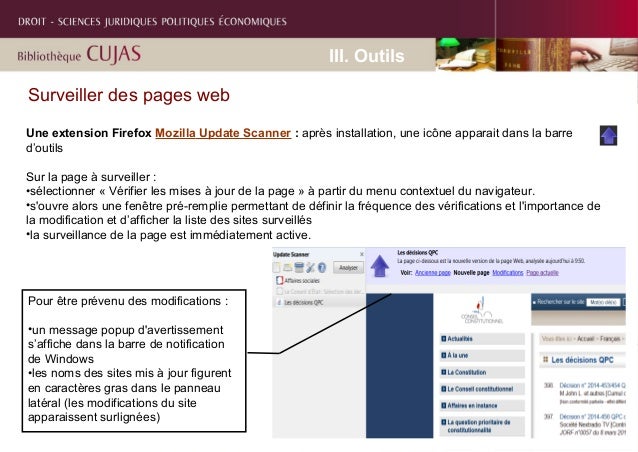The image size is (638, 452).
Task: Select the Le Conseil d'Etat entry in sidebar
Action: [319, 291]
